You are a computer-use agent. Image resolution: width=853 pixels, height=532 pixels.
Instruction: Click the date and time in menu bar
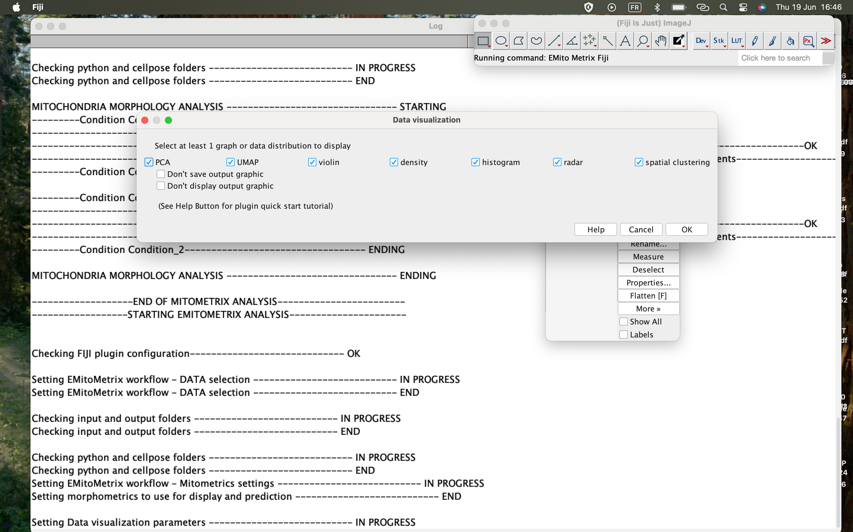pos(808,7)
